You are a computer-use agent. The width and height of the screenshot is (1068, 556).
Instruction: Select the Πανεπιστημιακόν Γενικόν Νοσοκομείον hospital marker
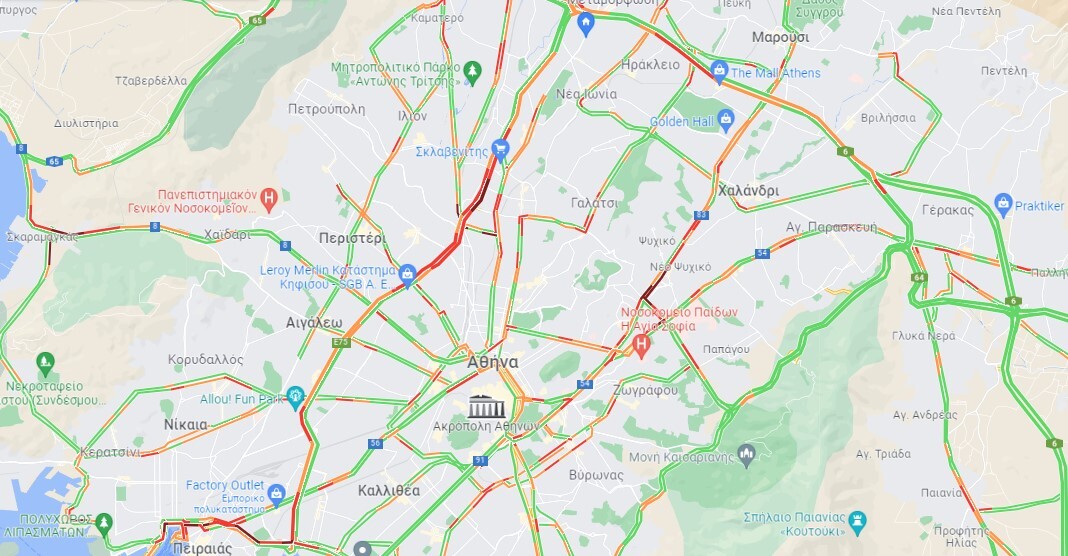click(x=270, y=198)
